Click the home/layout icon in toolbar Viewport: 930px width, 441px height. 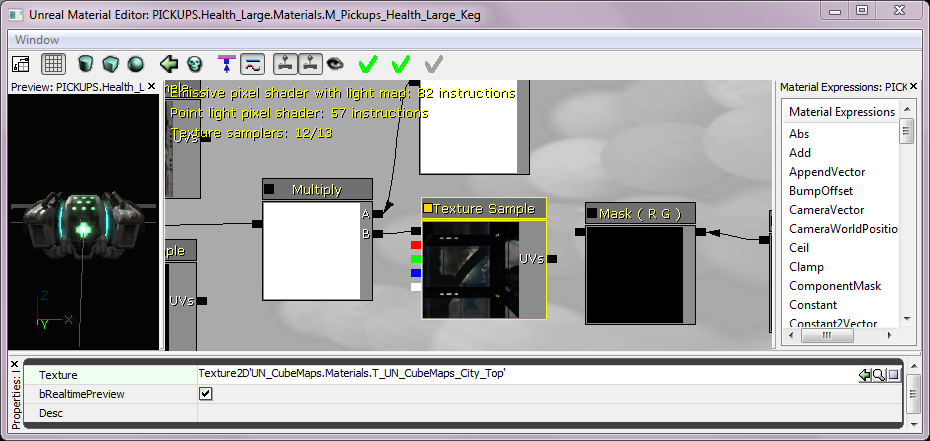(21, 64)
